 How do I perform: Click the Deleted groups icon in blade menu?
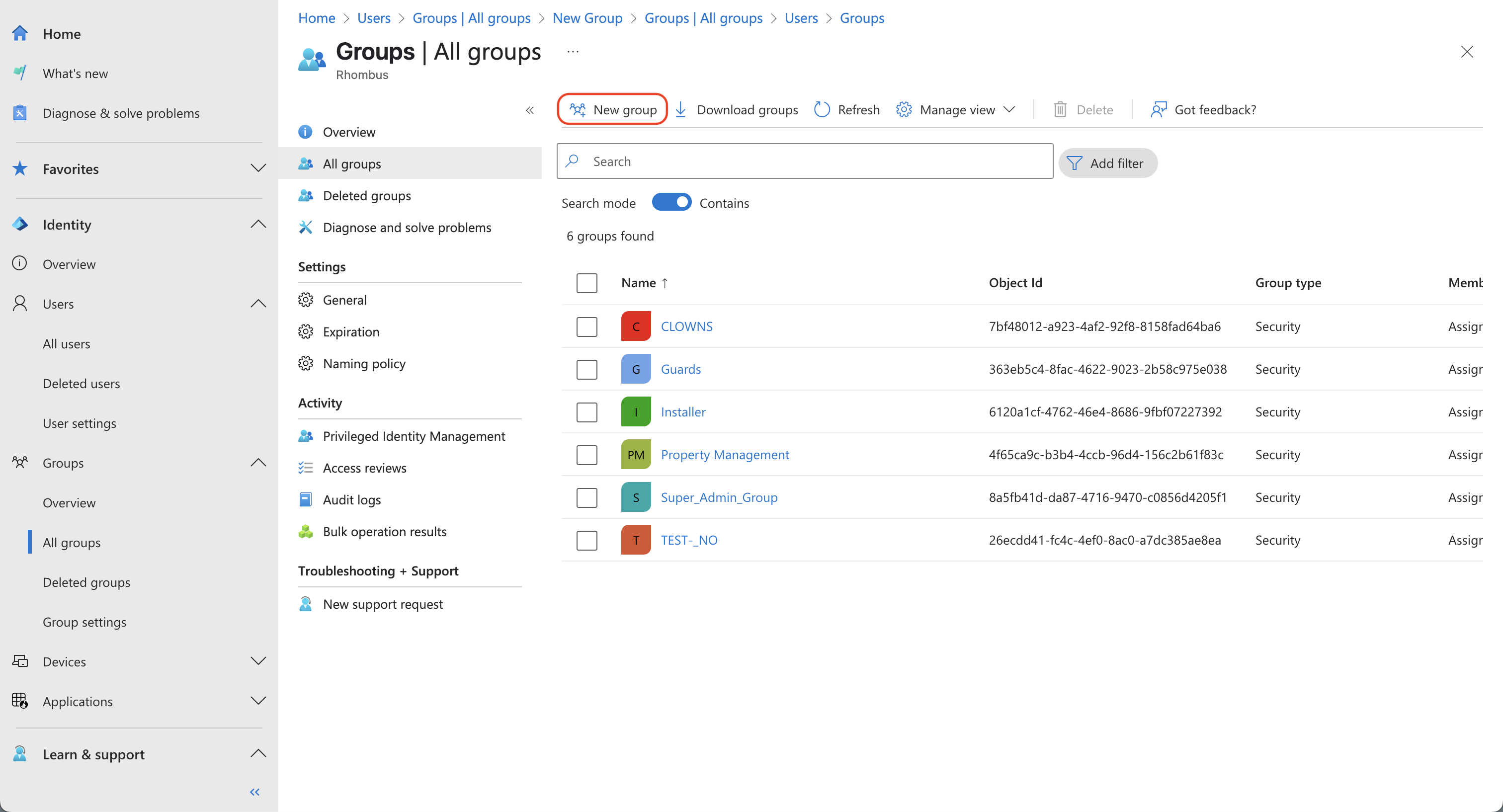point(306,195)
